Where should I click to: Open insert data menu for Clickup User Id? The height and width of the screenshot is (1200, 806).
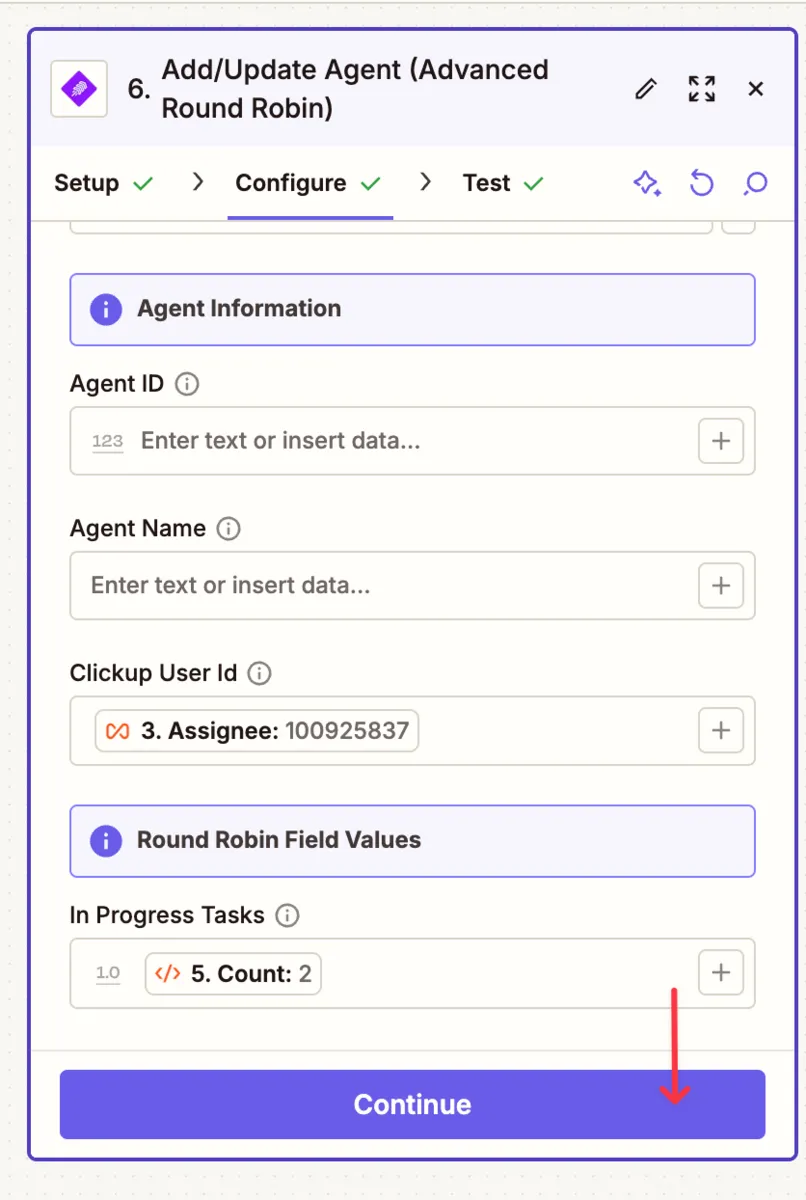[720, 730]
